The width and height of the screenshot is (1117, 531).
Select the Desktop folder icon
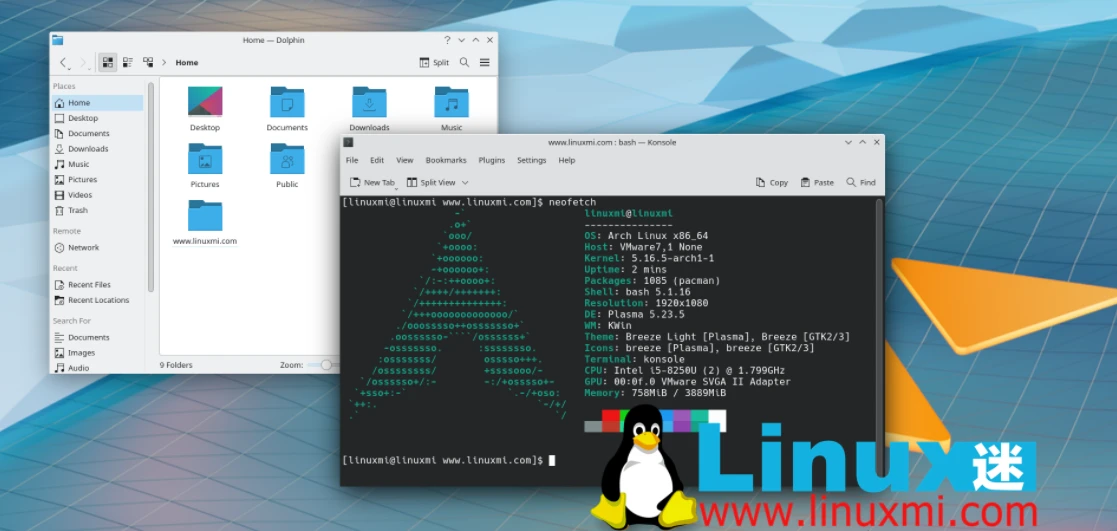click(205, 102)
